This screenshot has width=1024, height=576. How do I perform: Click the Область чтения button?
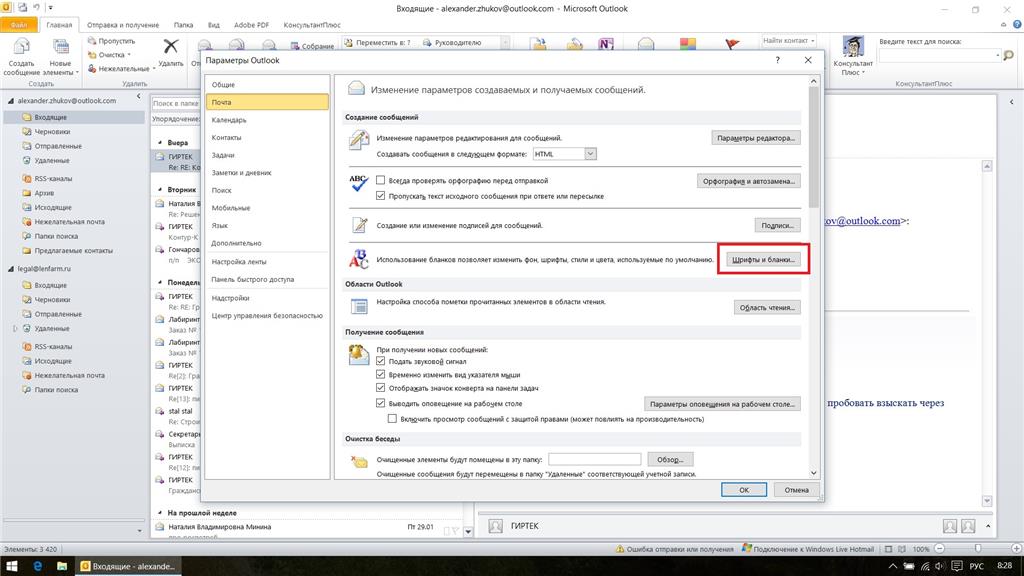coord(767,308)
